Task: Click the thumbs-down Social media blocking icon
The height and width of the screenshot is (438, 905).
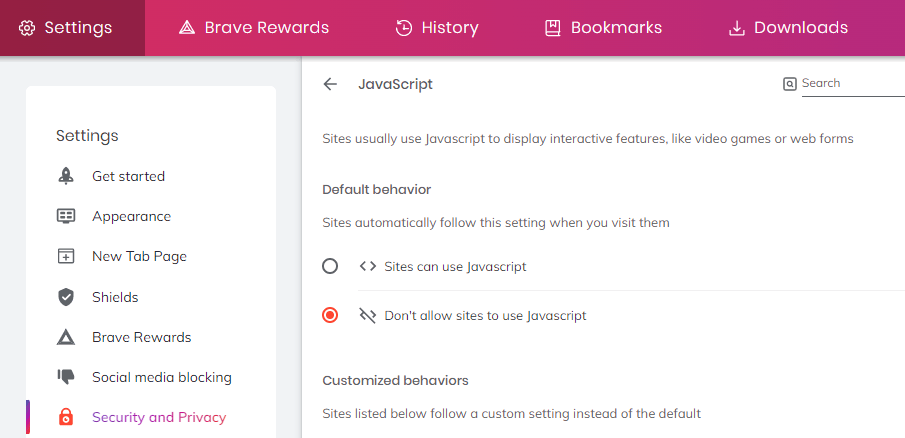Action: tap(66, 377)
